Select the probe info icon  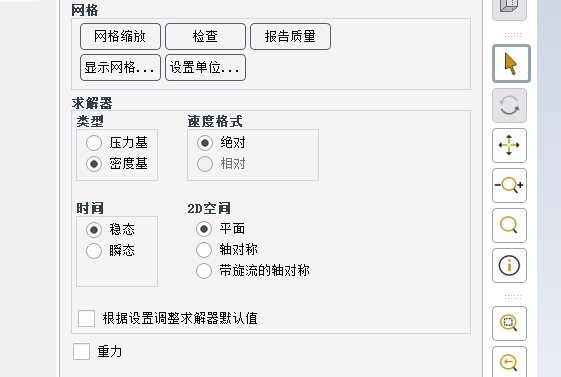(x=509, y=265)
